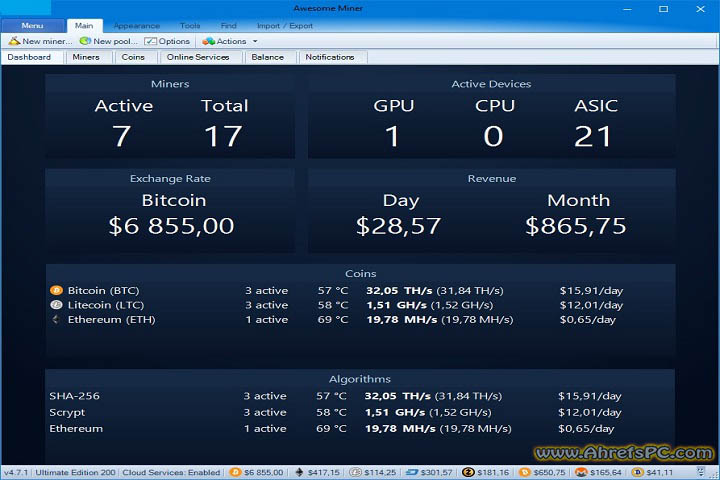Click the Bitcoin icon in the status bar
The width and height of the screenshot is (720, 480).
click(x=236, y=472)
